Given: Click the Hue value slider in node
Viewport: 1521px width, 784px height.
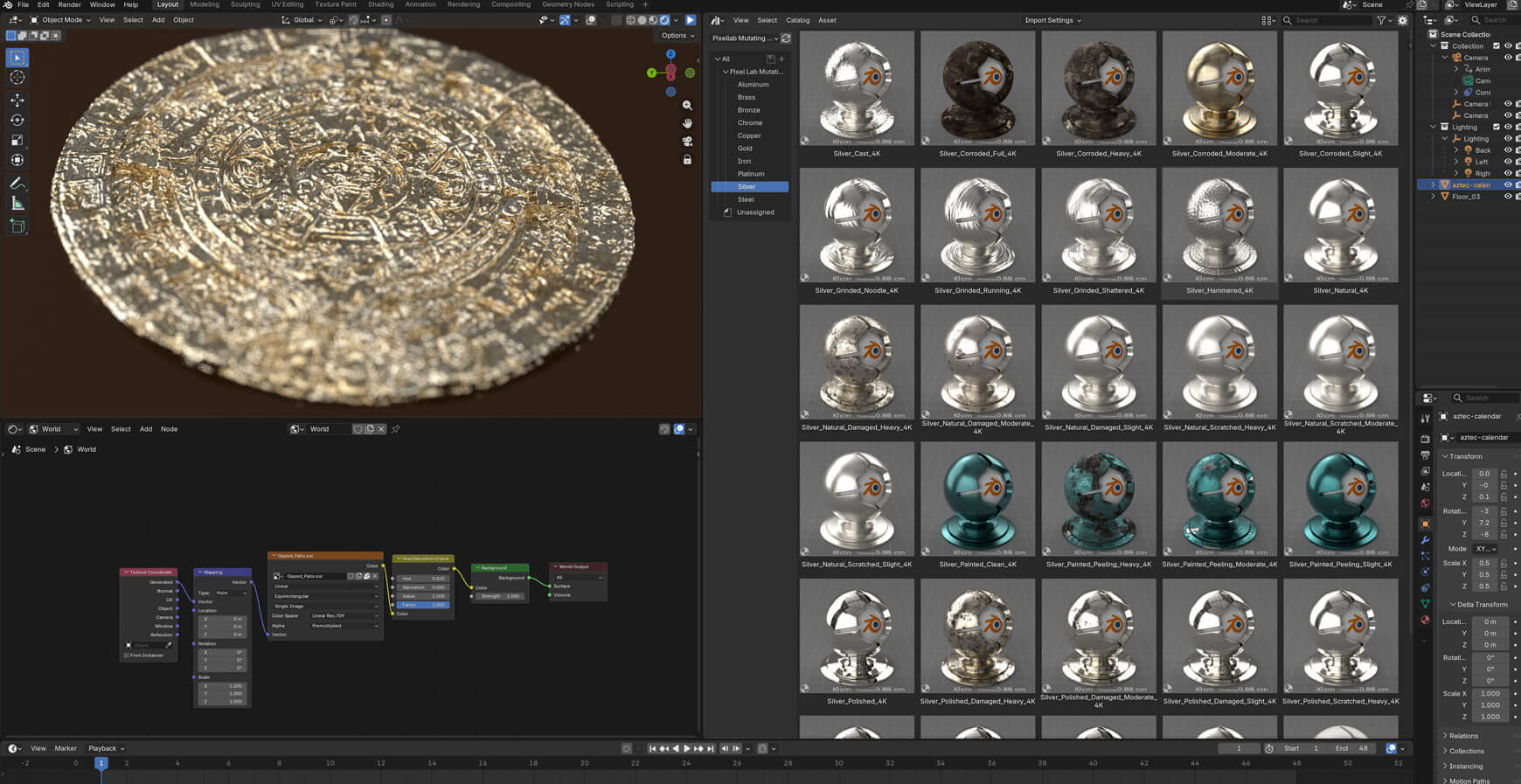Looking at the screenshot, I should pyautogui.click(x=423, y=579).
